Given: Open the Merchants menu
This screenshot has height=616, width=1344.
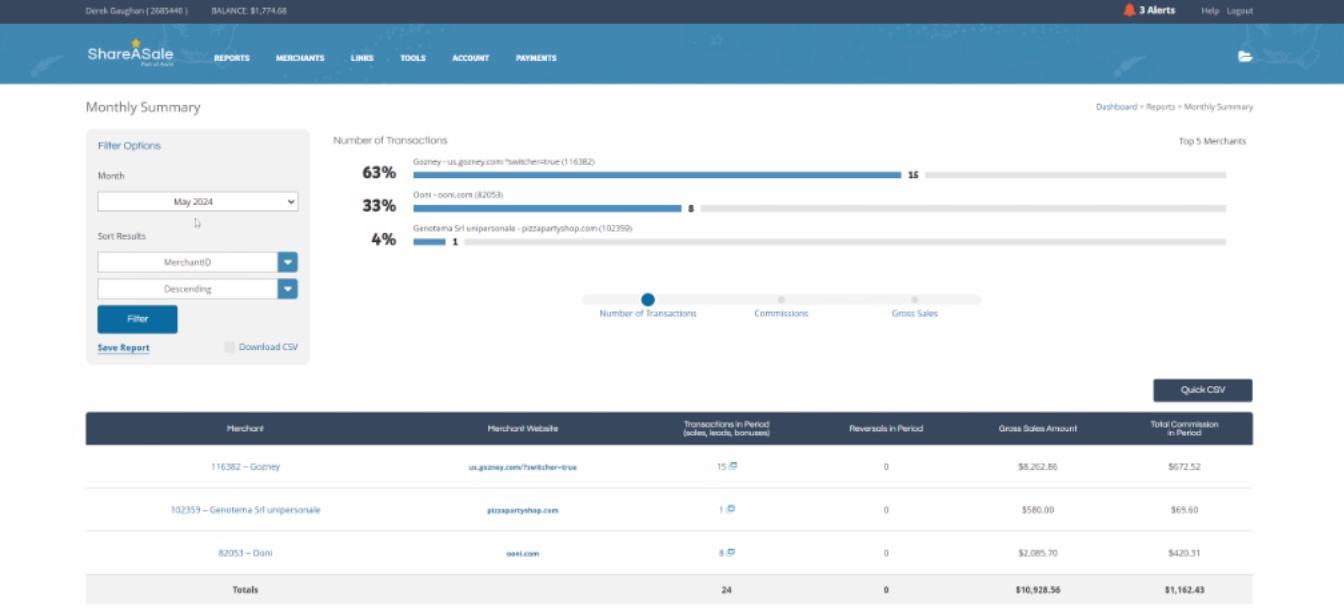Looking at the screenshot, I should pyautogui.click(x=300, y=58).
